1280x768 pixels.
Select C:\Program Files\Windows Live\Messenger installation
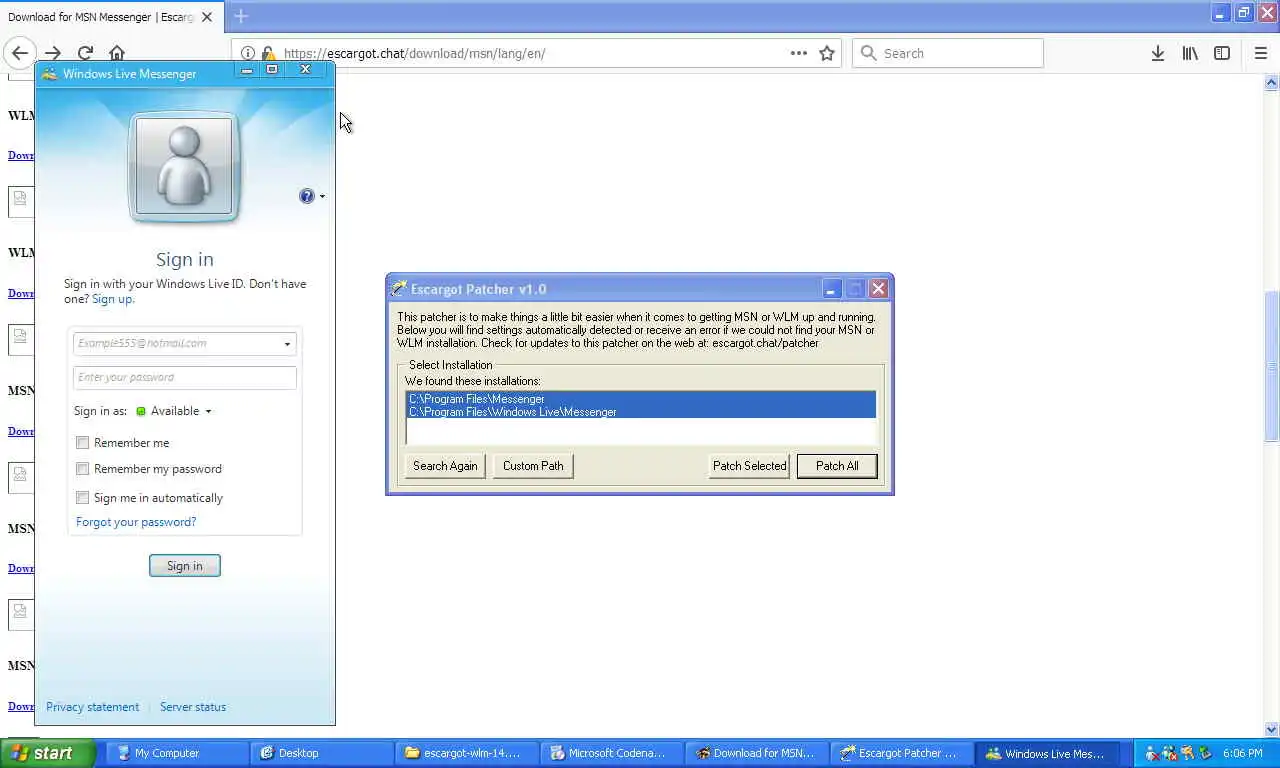[x=640, y=412]
